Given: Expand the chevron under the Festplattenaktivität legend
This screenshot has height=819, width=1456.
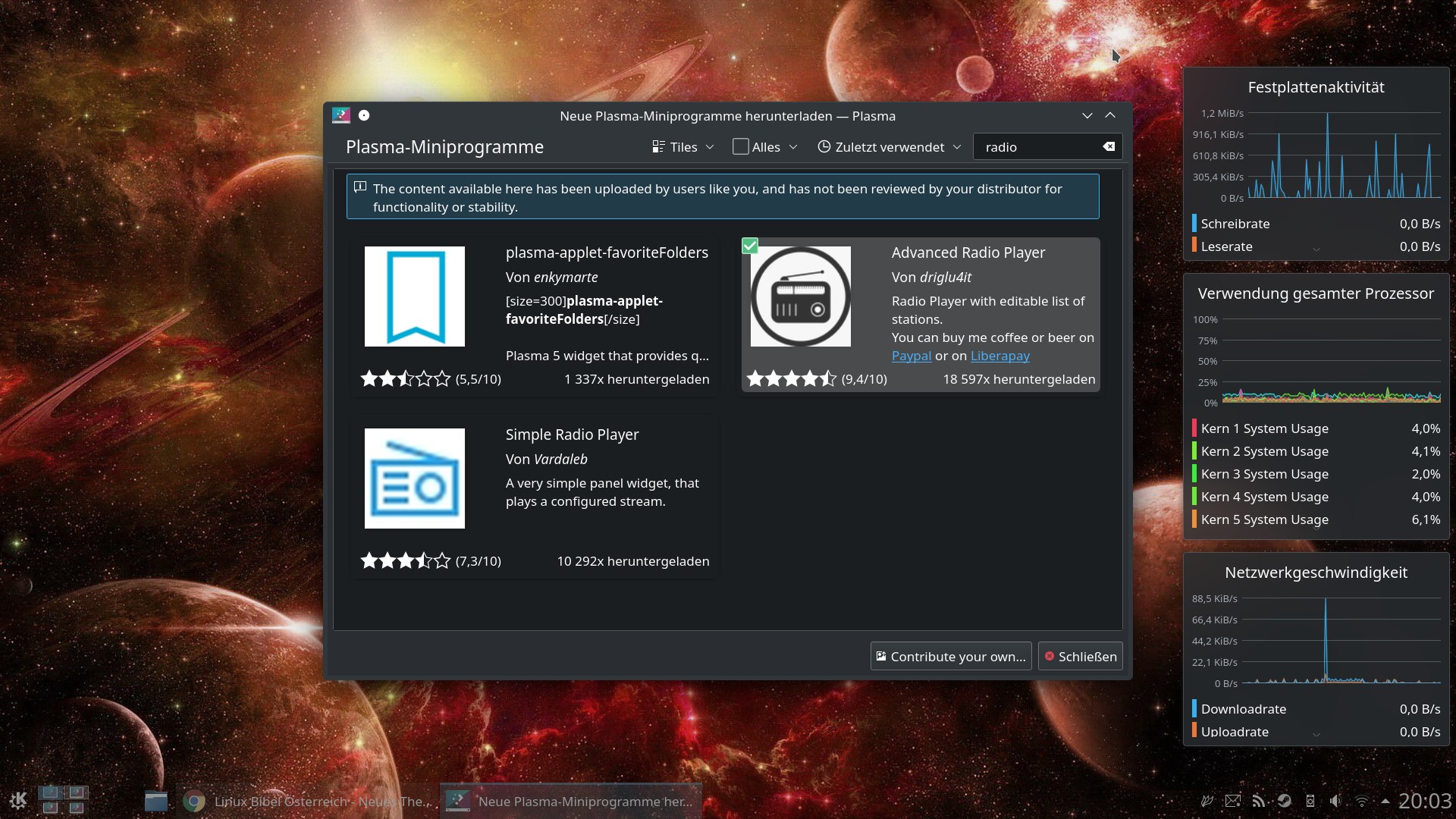Looking at the screenshot, I should pyautogui.click(x=1316, y=249).
